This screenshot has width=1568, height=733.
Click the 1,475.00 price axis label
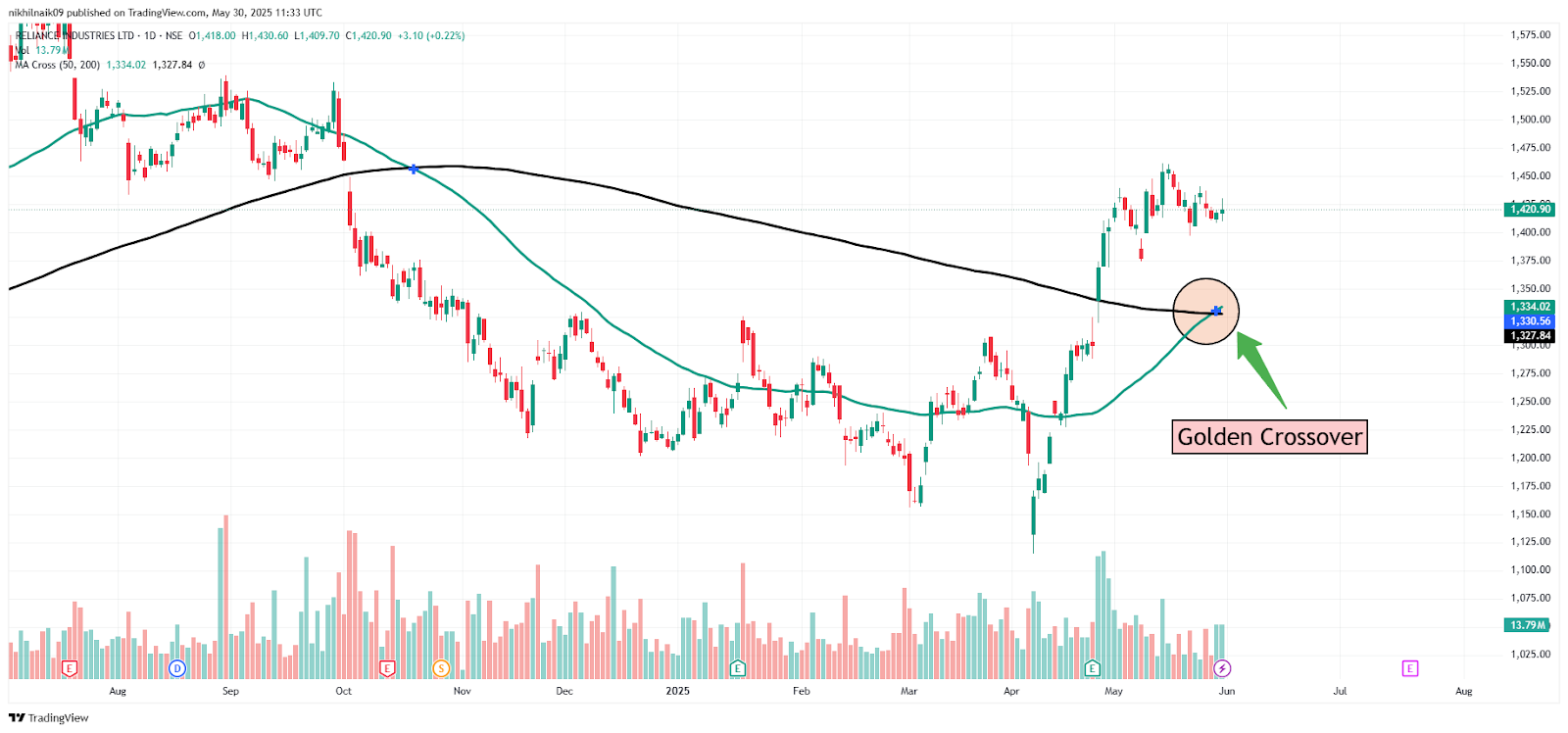1531,148
